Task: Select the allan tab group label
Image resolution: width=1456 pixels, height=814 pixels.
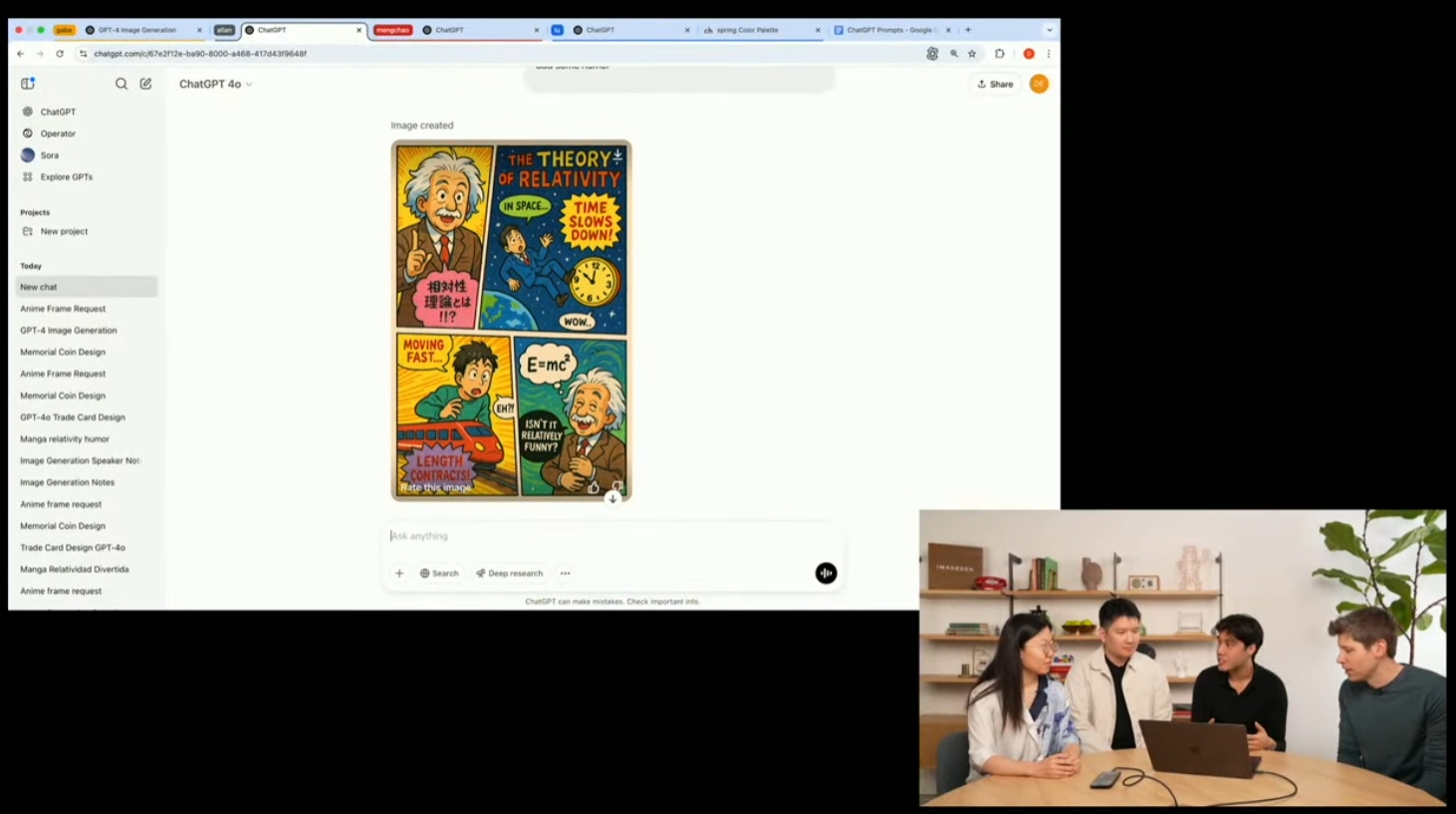Action: (x=224, y=30)
